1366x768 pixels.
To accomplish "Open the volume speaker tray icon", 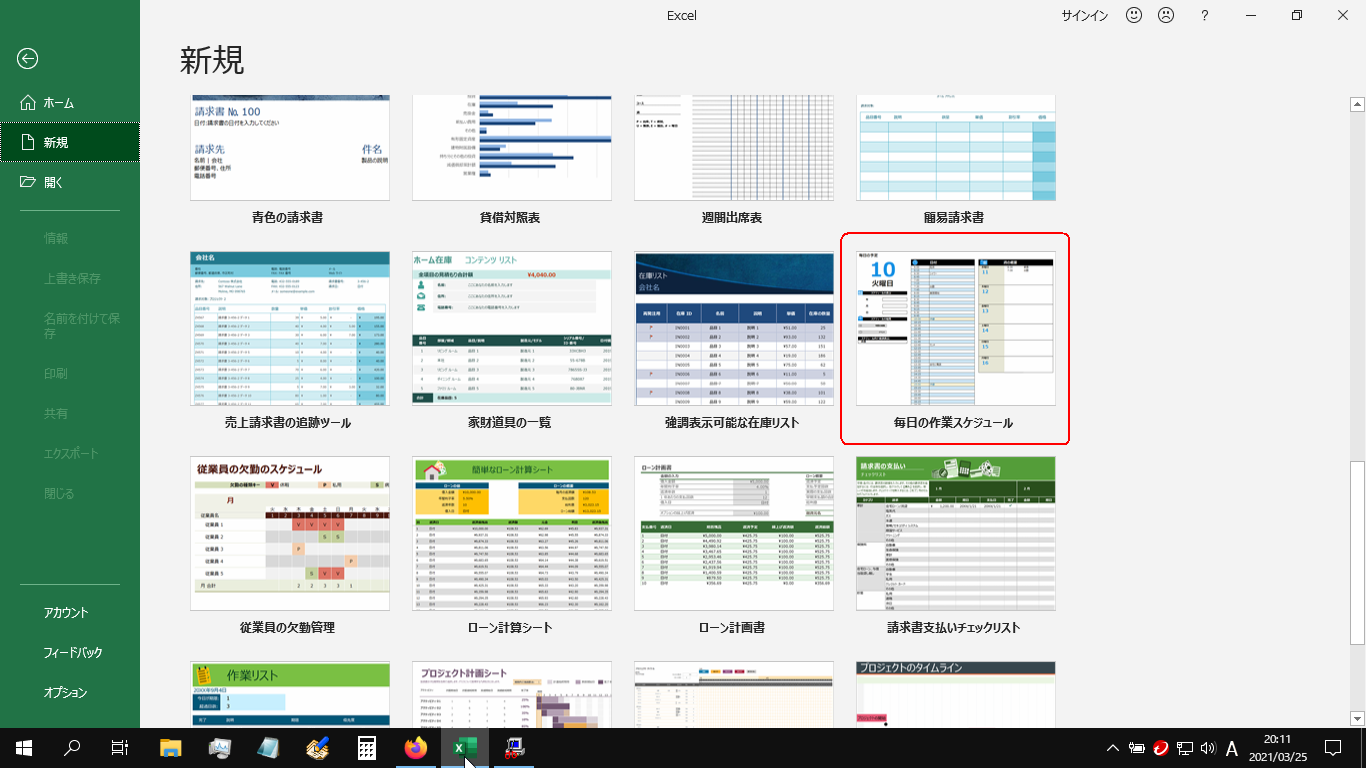I will 1207,748.
